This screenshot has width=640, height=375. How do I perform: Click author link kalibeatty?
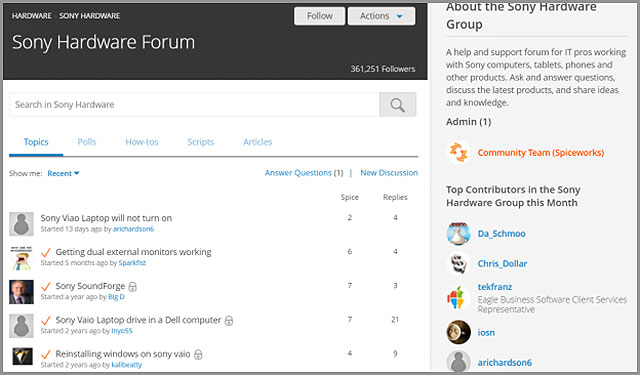click(127, 365)
